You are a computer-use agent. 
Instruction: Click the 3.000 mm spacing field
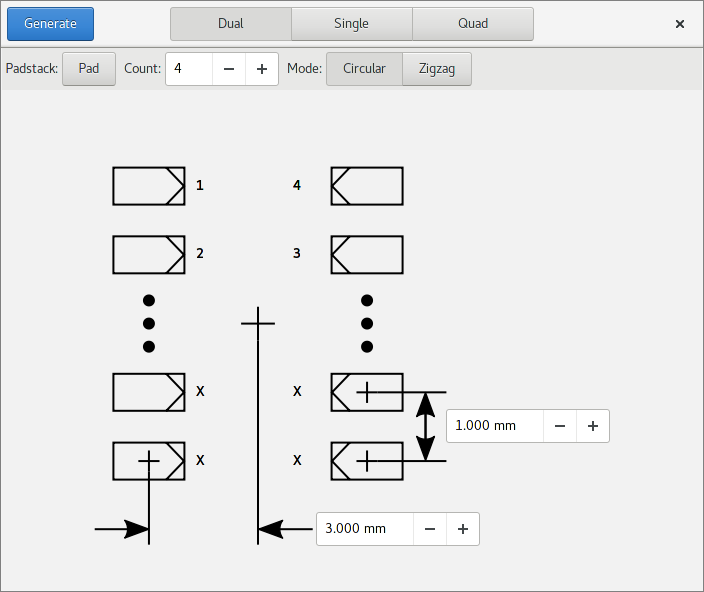pos(365,529)
